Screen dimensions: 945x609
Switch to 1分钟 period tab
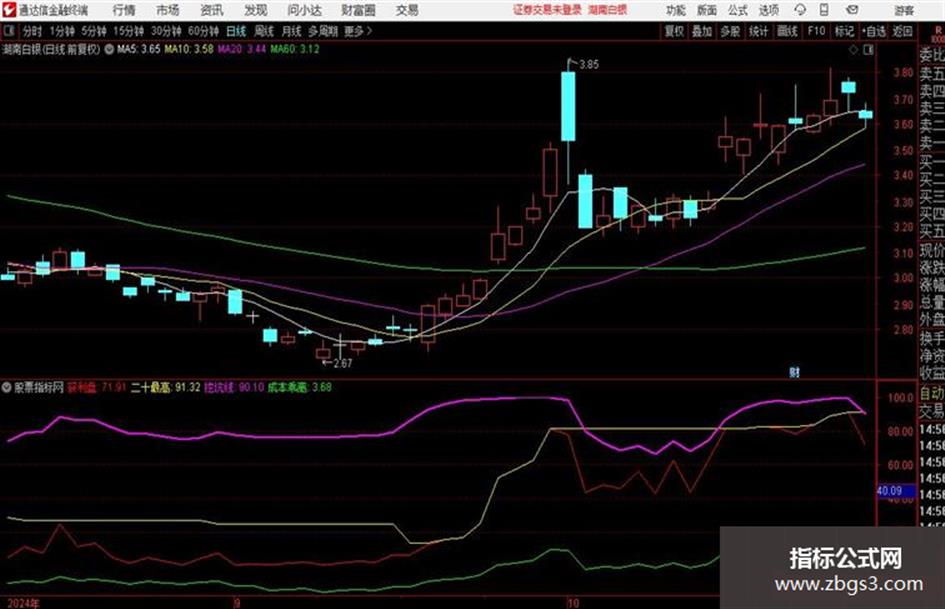(61, 31)
